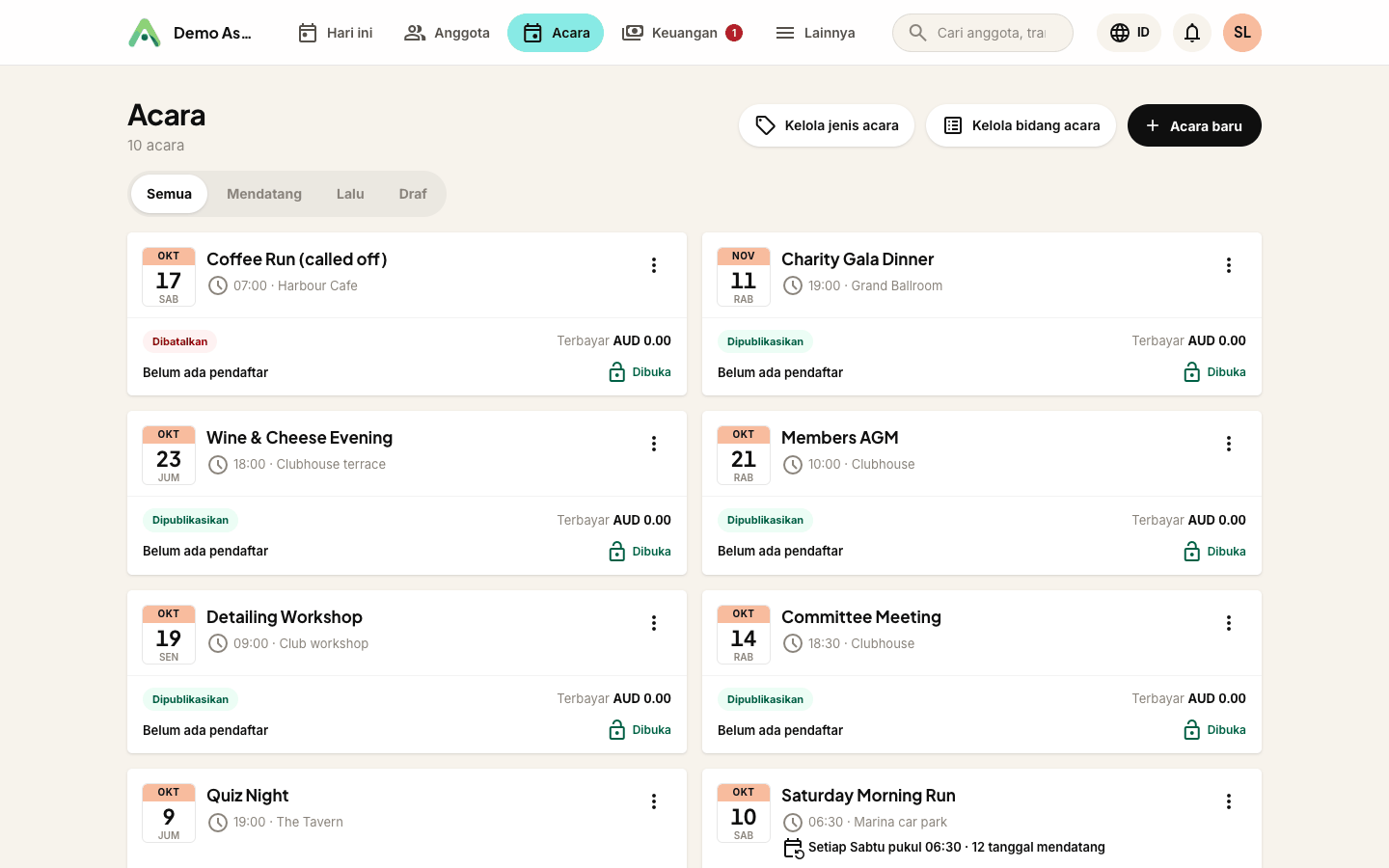1389x868 pixels.
Task: Click the Dibuka label for Committee Meeting
Action: (x=1227, y=730)
